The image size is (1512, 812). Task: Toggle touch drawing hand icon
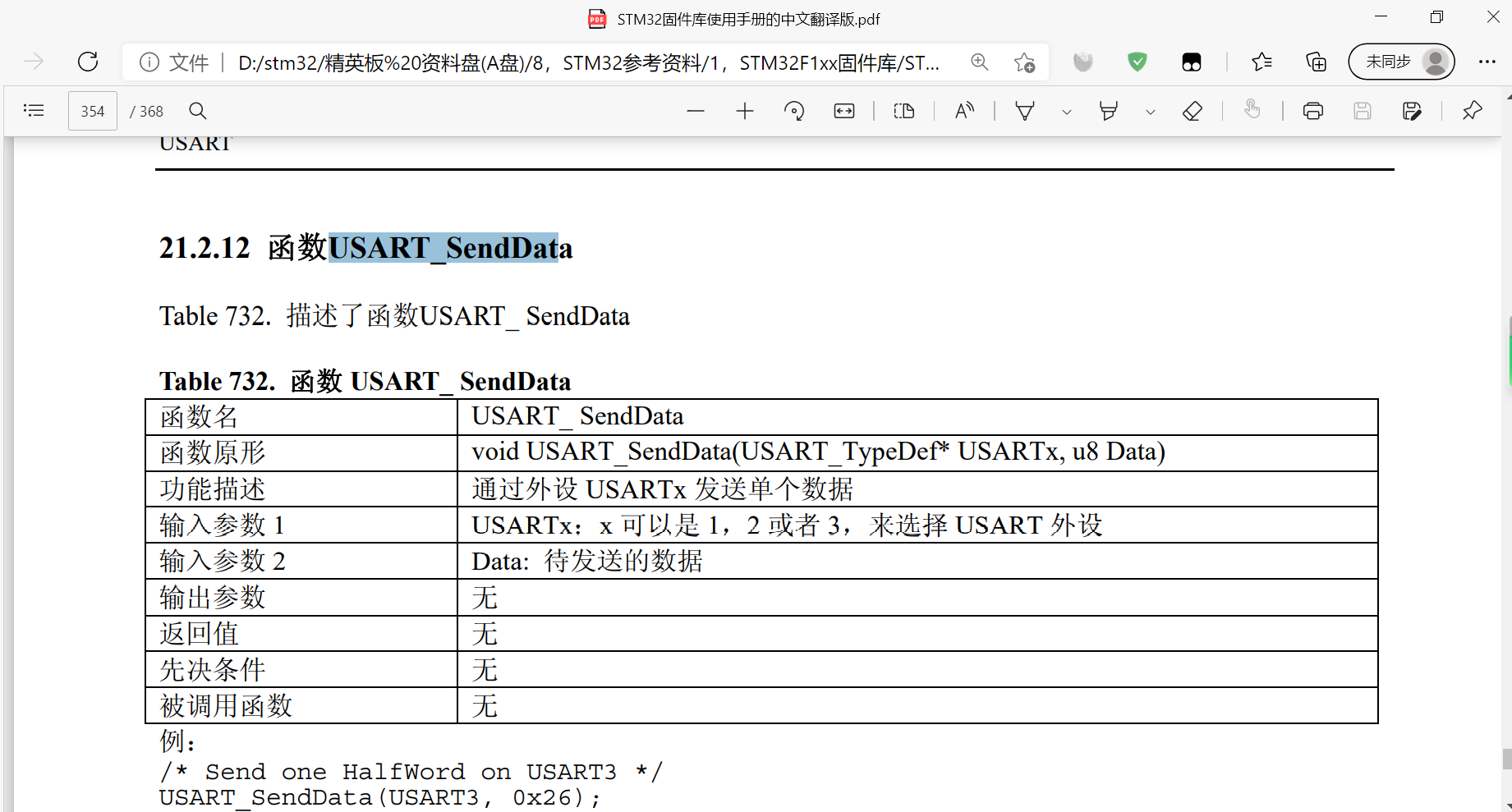[x=1252, y=109]
